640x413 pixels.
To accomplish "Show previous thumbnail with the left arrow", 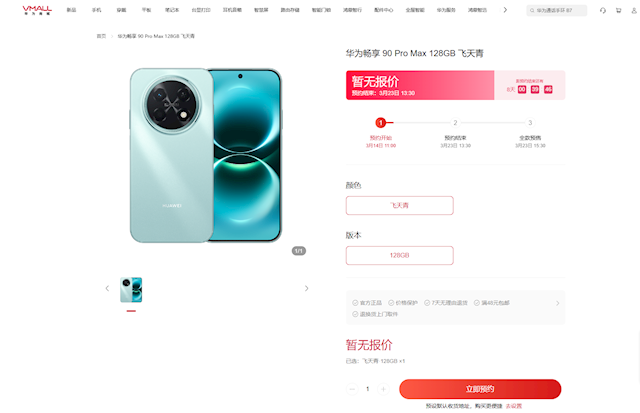I will pos(107,289).
